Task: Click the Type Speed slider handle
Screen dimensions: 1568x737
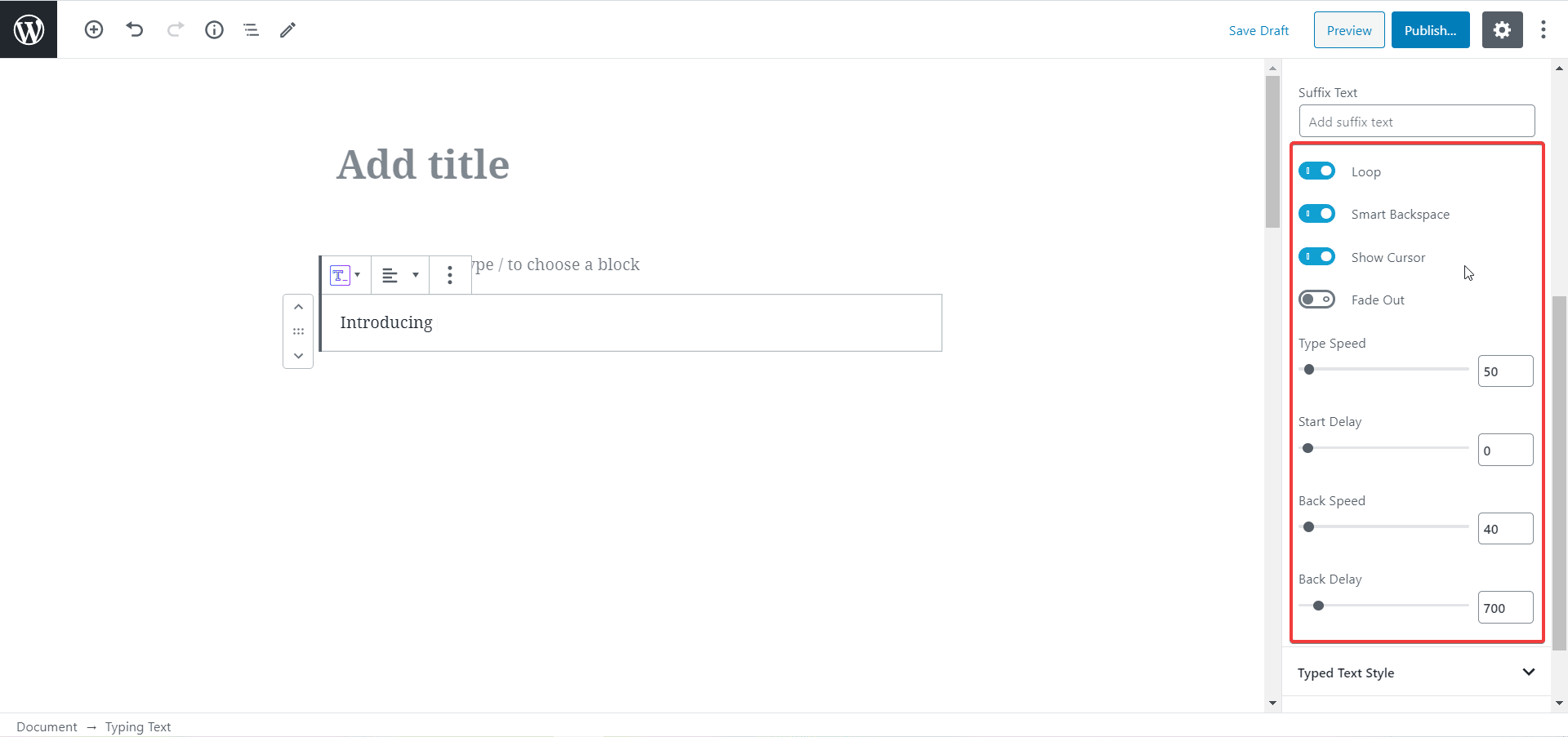Action: (1309, 370)
